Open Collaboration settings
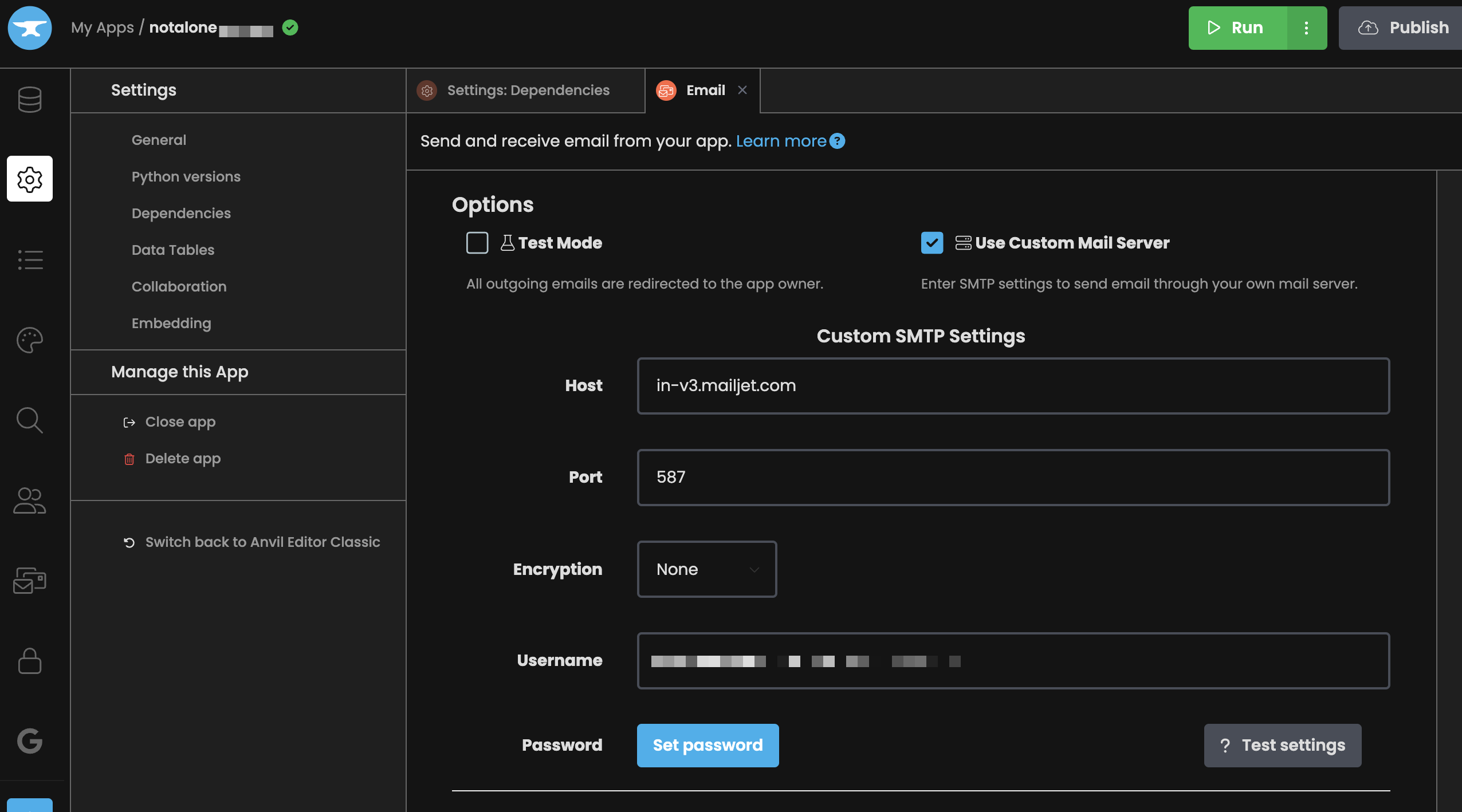The height and width of the screenshot is (812, 1462). click(179, 286)
